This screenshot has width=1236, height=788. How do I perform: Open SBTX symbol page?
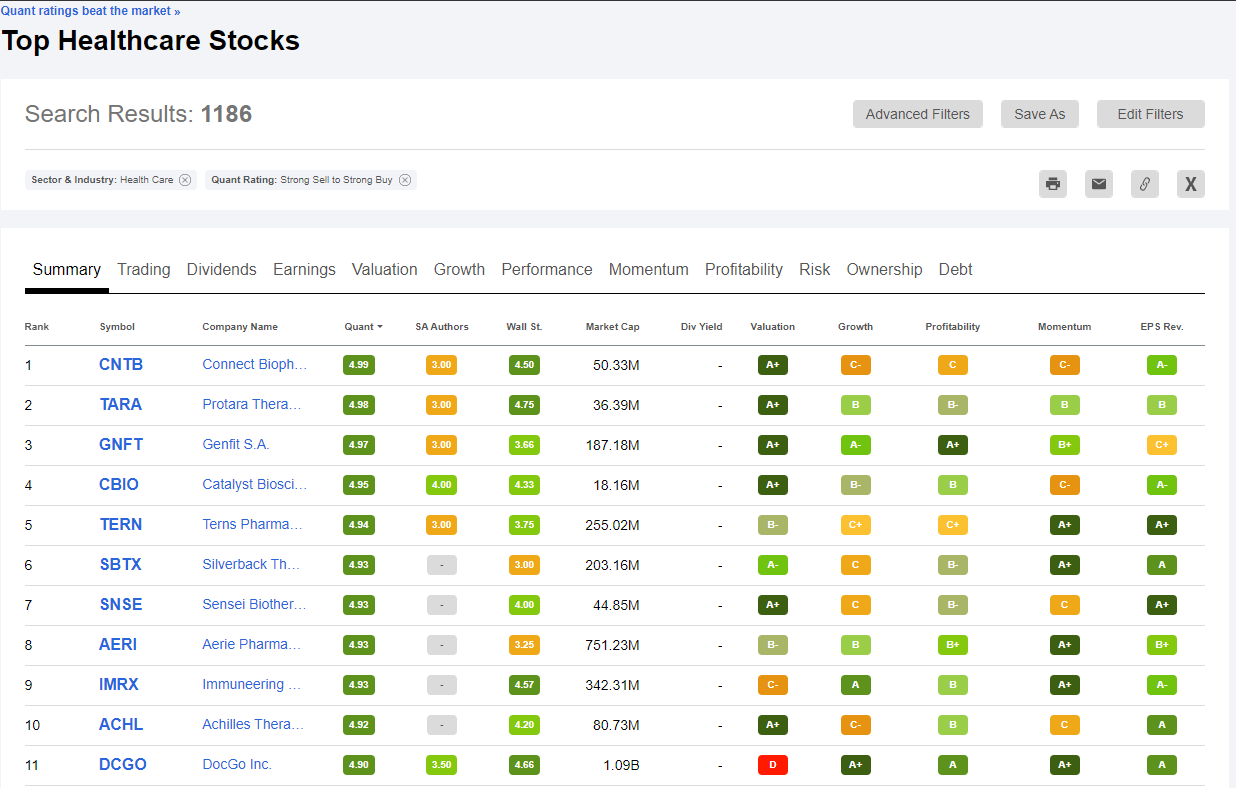pos(120,564)
